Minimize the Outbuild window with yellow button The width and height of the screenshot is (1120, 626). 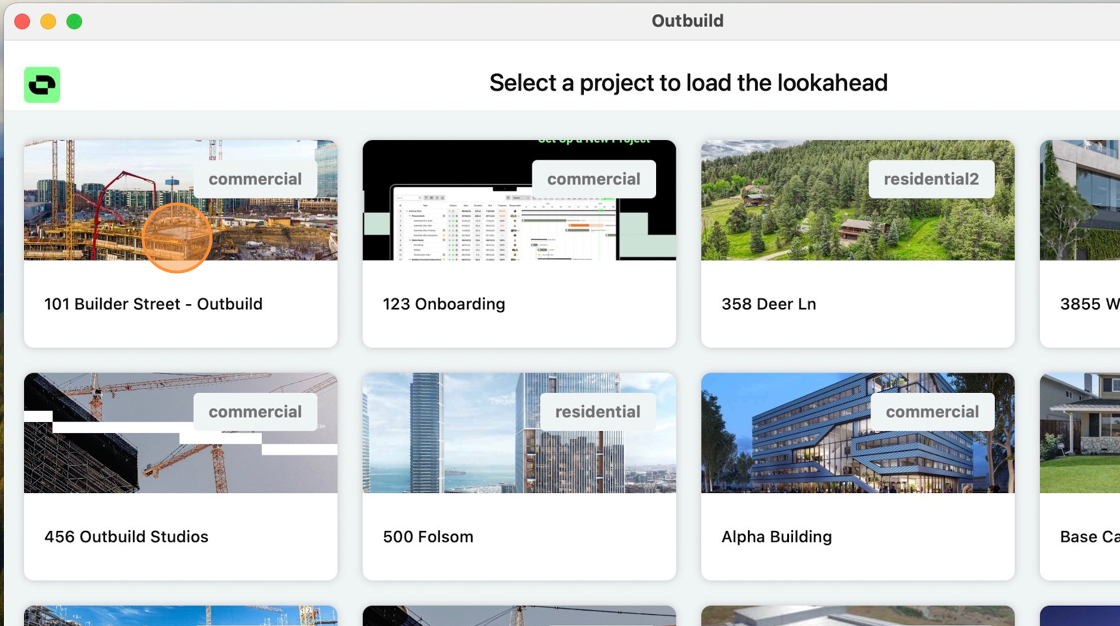[48, 21]
